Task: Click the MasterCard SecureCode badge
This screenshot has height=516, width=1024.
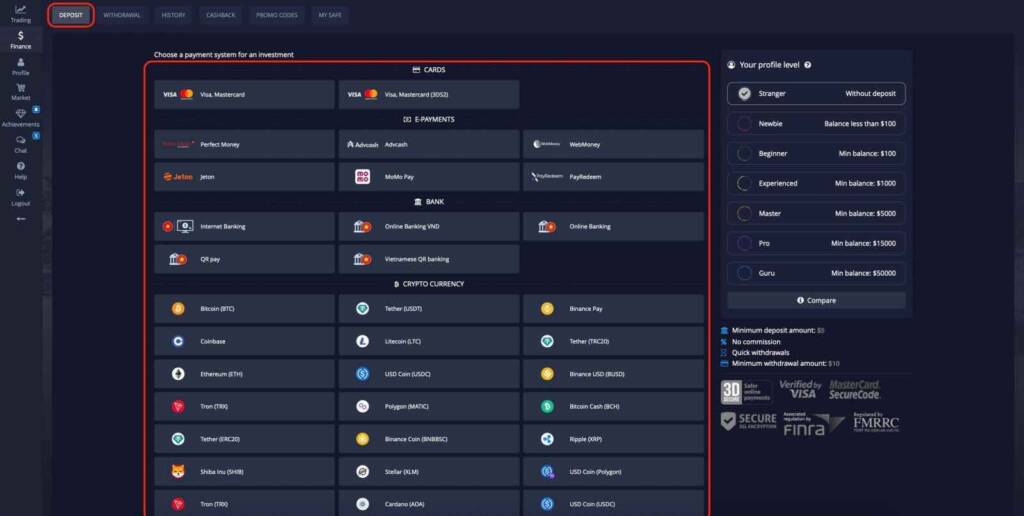Action: click(855, 390)
